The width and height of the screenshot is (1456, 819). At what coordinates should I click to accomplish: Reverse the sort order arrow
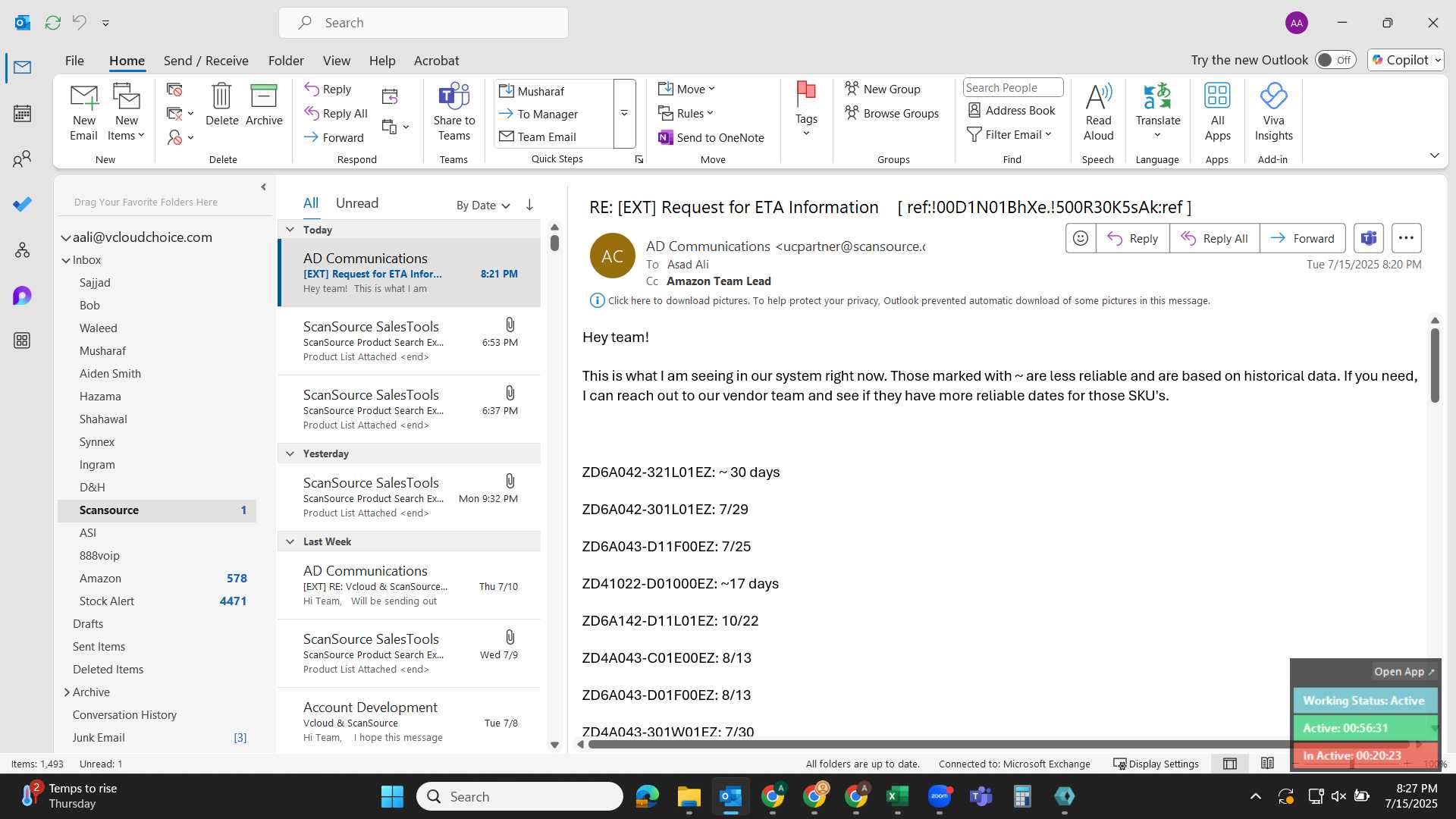(529, 205)
